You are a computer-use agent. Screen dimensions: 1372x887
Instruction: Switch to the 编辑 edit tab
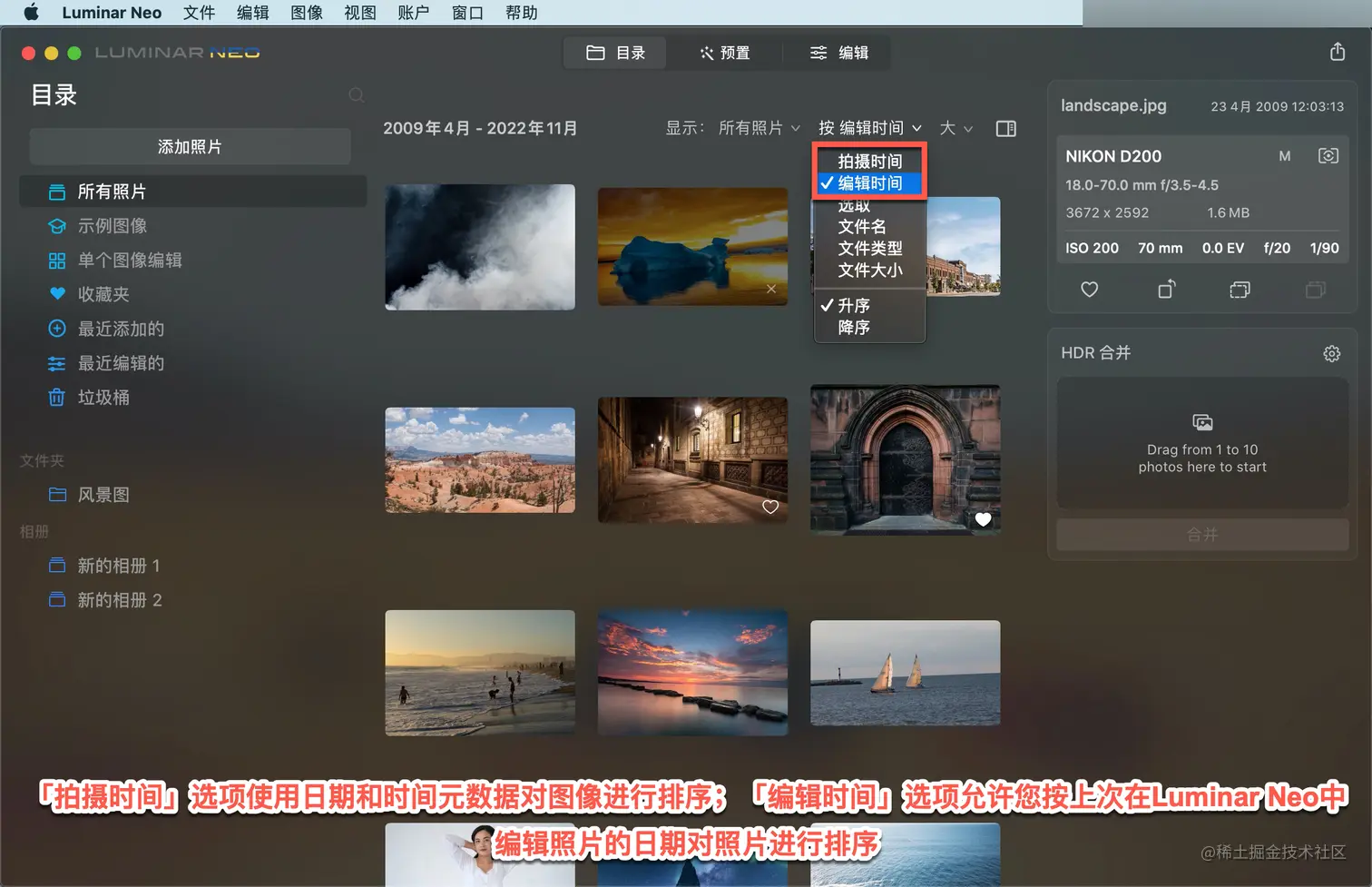(x=838, y=53)
